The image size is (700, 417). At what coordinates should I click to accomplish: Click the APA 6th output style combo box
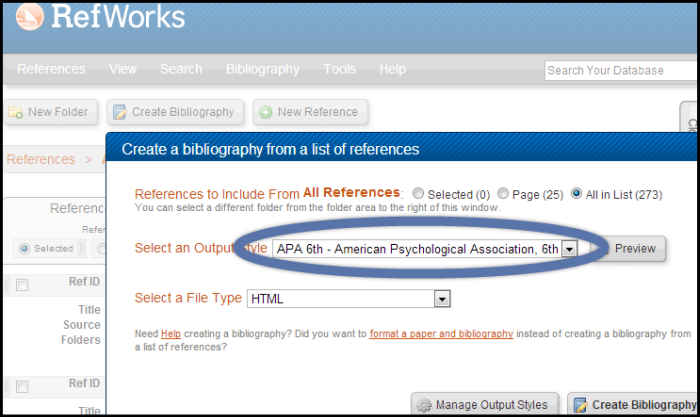point(425,249)
